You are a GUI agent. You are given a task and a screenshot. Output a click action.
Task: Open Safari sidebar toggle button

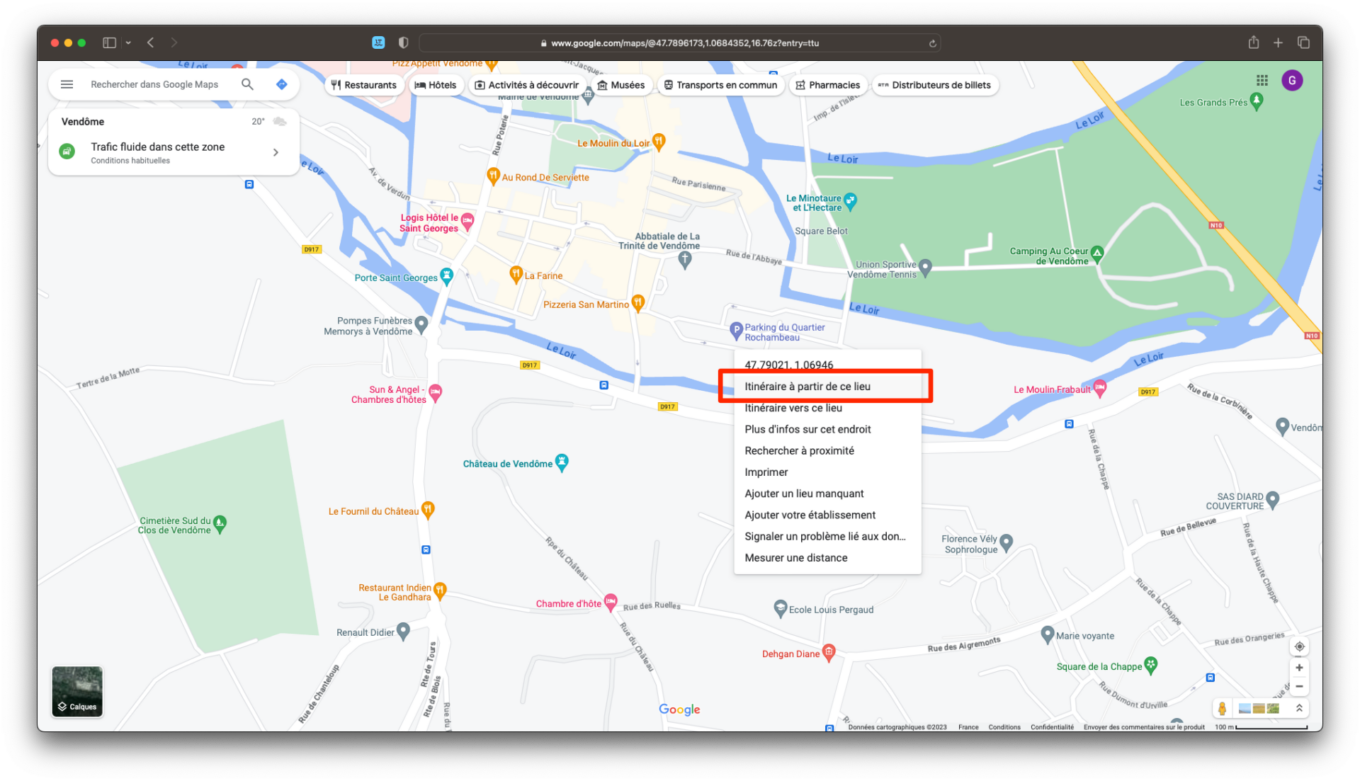(x=109, y=43)
